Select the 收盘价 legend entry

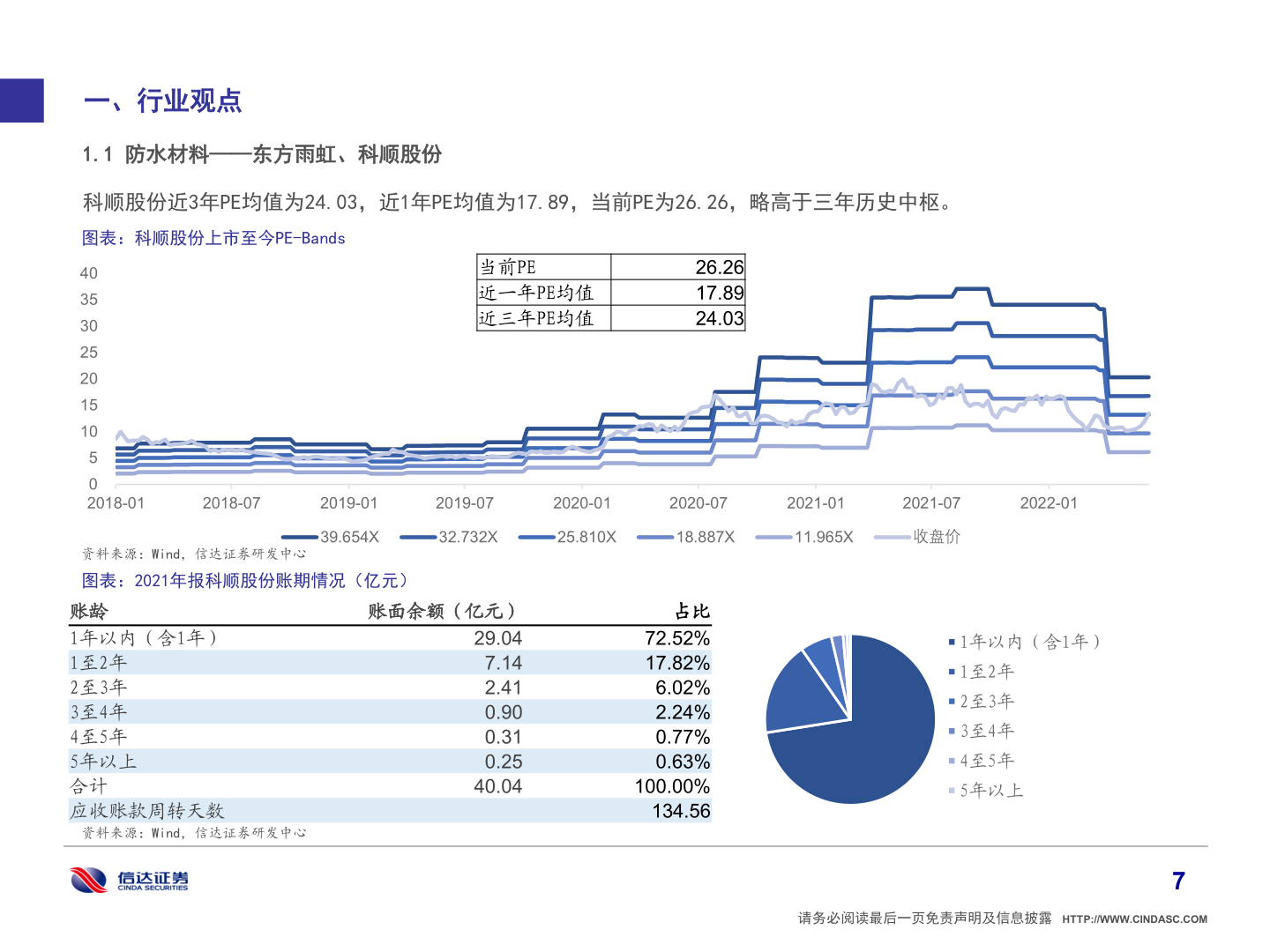point(917,537)
